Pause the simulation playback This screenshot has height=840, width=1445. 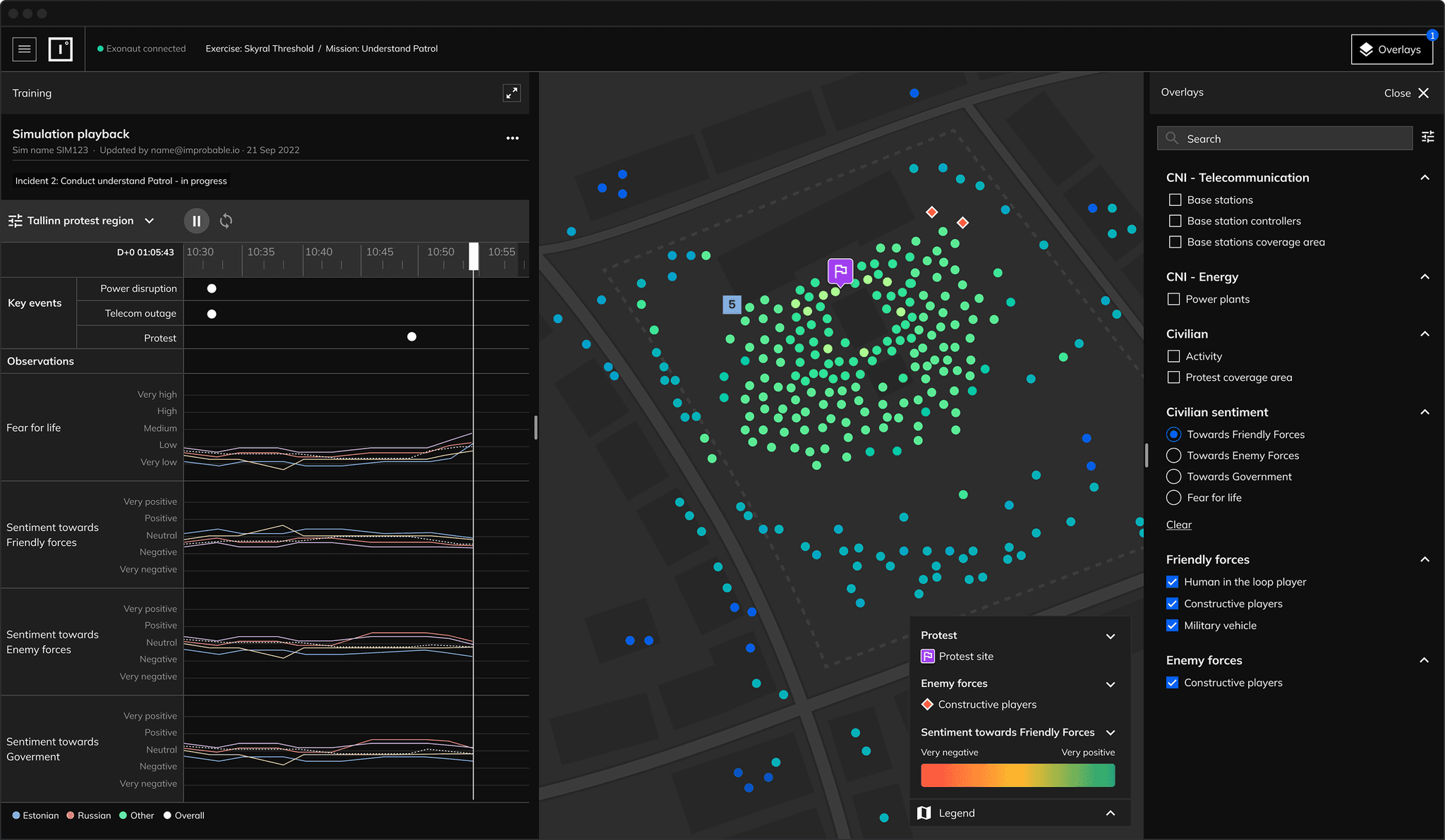(196, 221)
